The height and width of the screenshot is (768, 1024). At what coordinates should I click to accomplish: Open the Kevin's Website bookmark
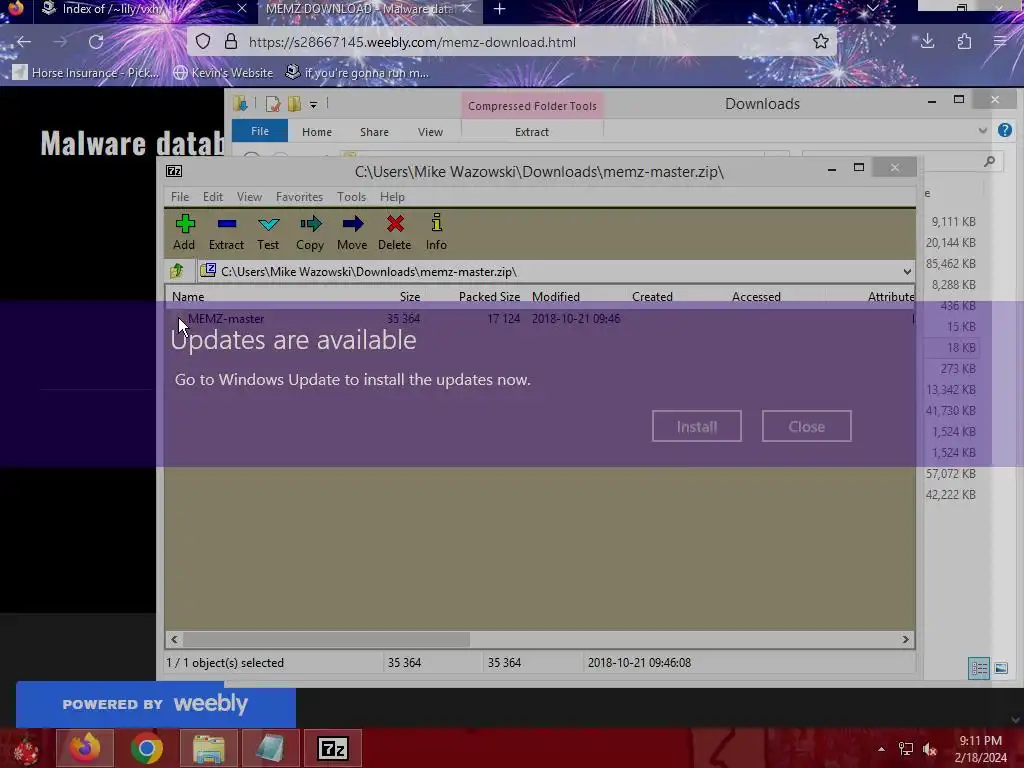click(223, 72)
